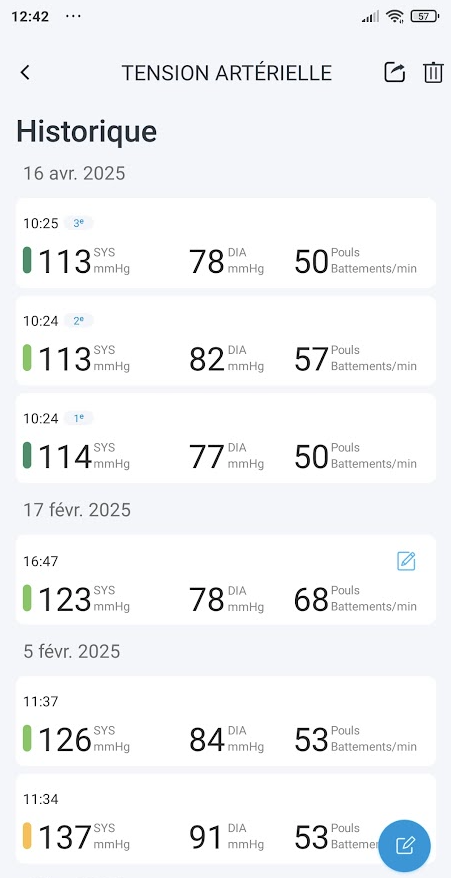Screen dimensions: 451x878
Task: Open the 11:34 reading of 137/91
Action: [226, 818]
